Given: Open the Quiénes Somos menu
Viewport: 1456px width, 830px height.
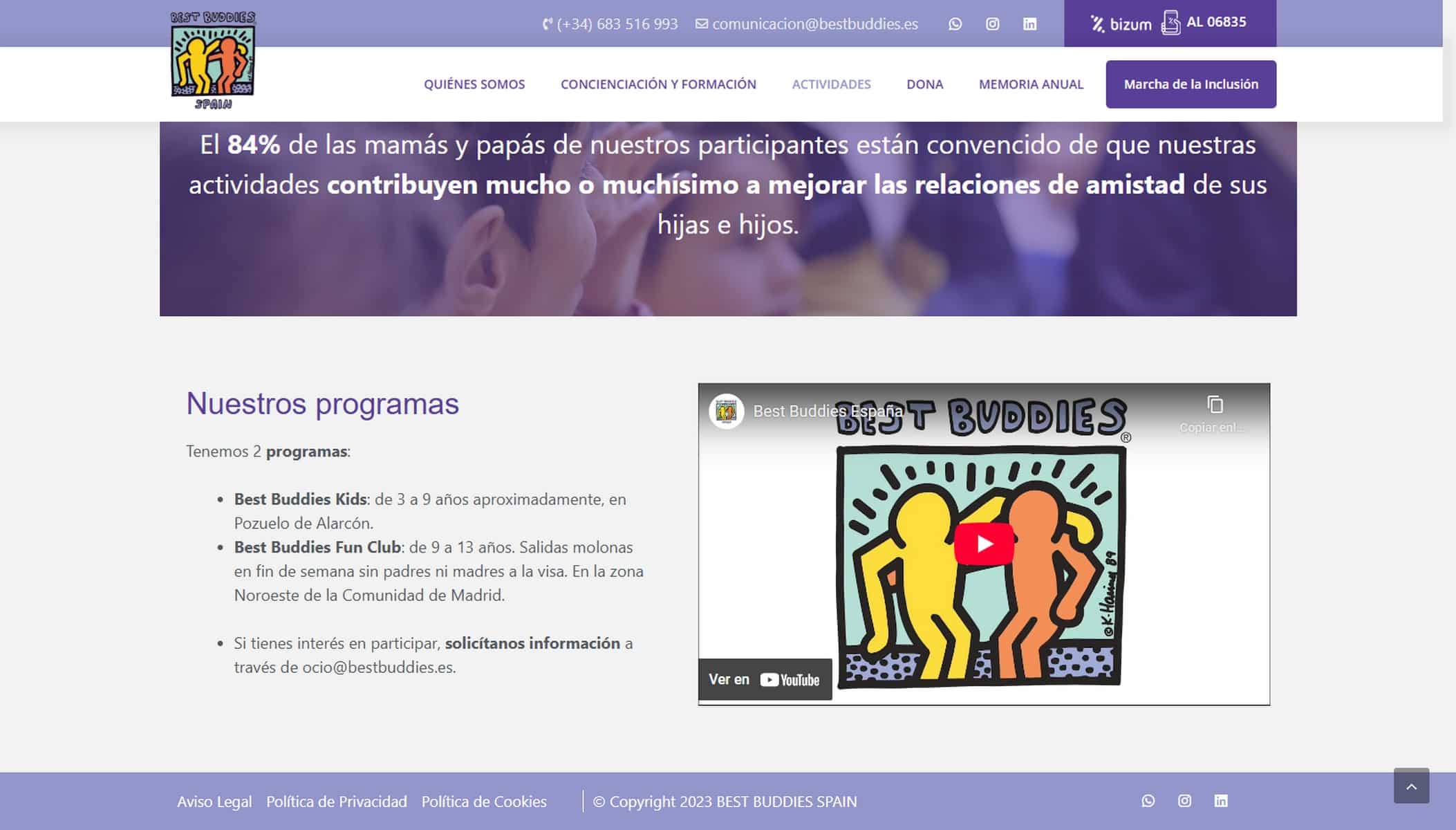Looking at the screenshot, I should coord(474,84).
